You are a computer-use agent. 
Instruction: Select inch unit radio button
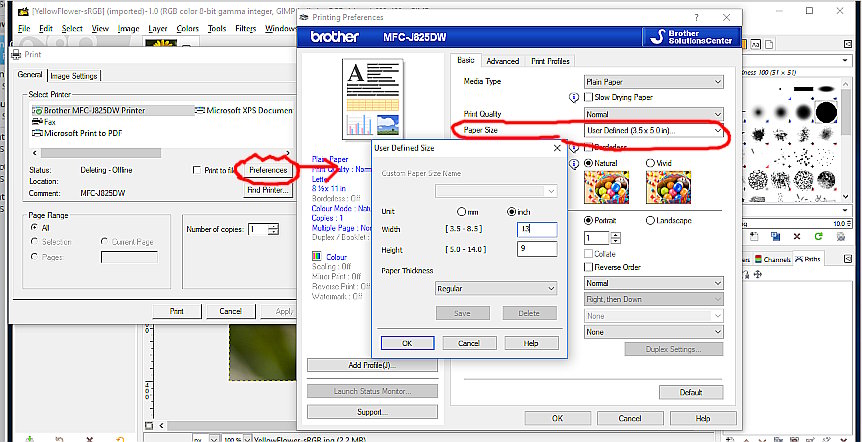click(511, 212)
